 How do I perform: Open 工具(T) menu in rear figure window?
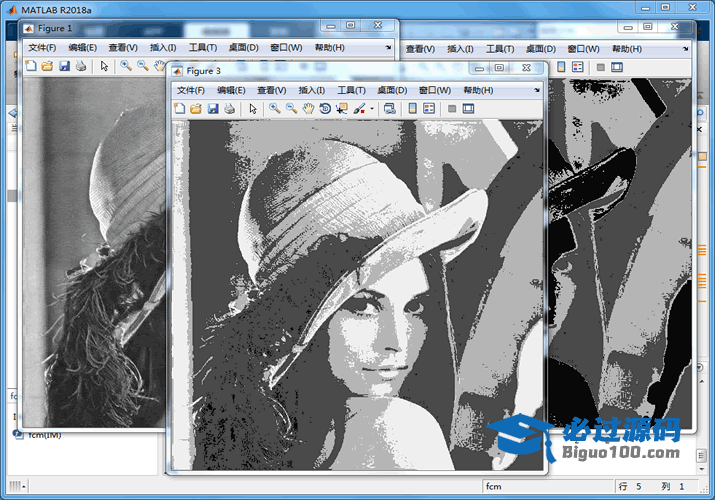pyautogui.click(x=500, y=49)
